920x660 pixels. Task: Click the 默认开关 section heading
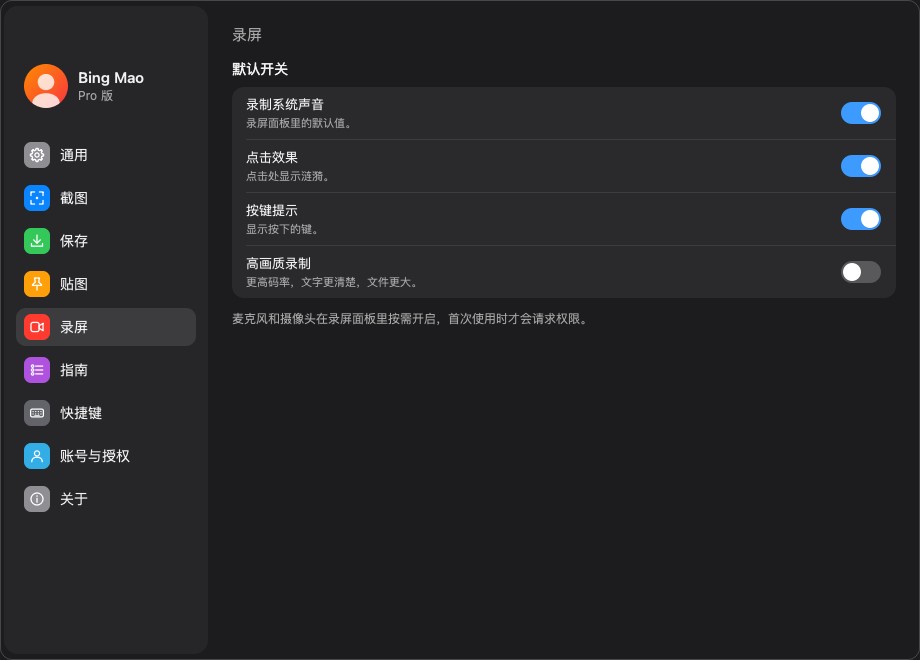(x=260, y=69)
